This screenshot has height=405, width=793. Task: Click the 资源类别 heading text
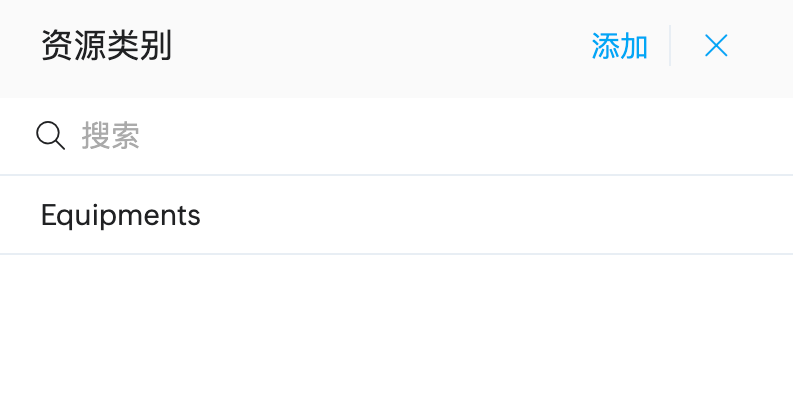click(x=106, y=46)
